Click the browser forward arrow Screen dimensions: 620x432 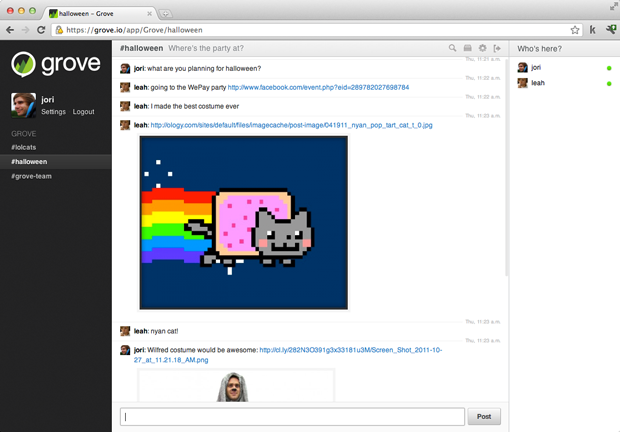25,30
